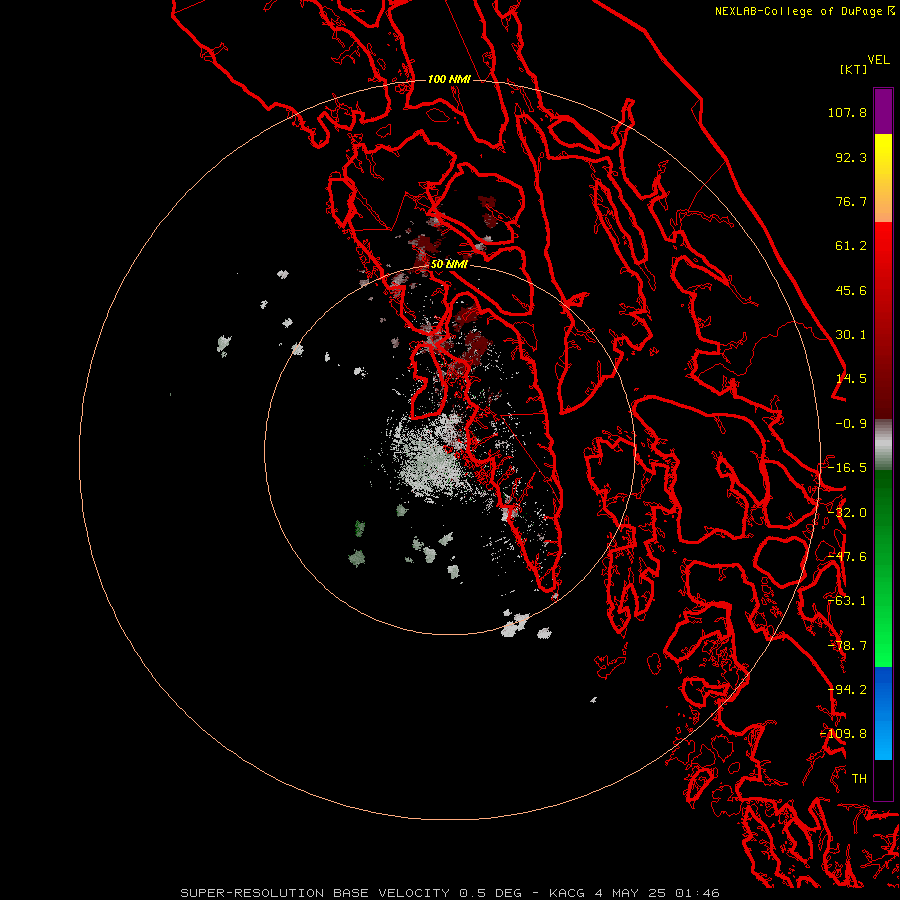Click the gray segment of the color bar
900x900 pixels.
coord(883,445)
